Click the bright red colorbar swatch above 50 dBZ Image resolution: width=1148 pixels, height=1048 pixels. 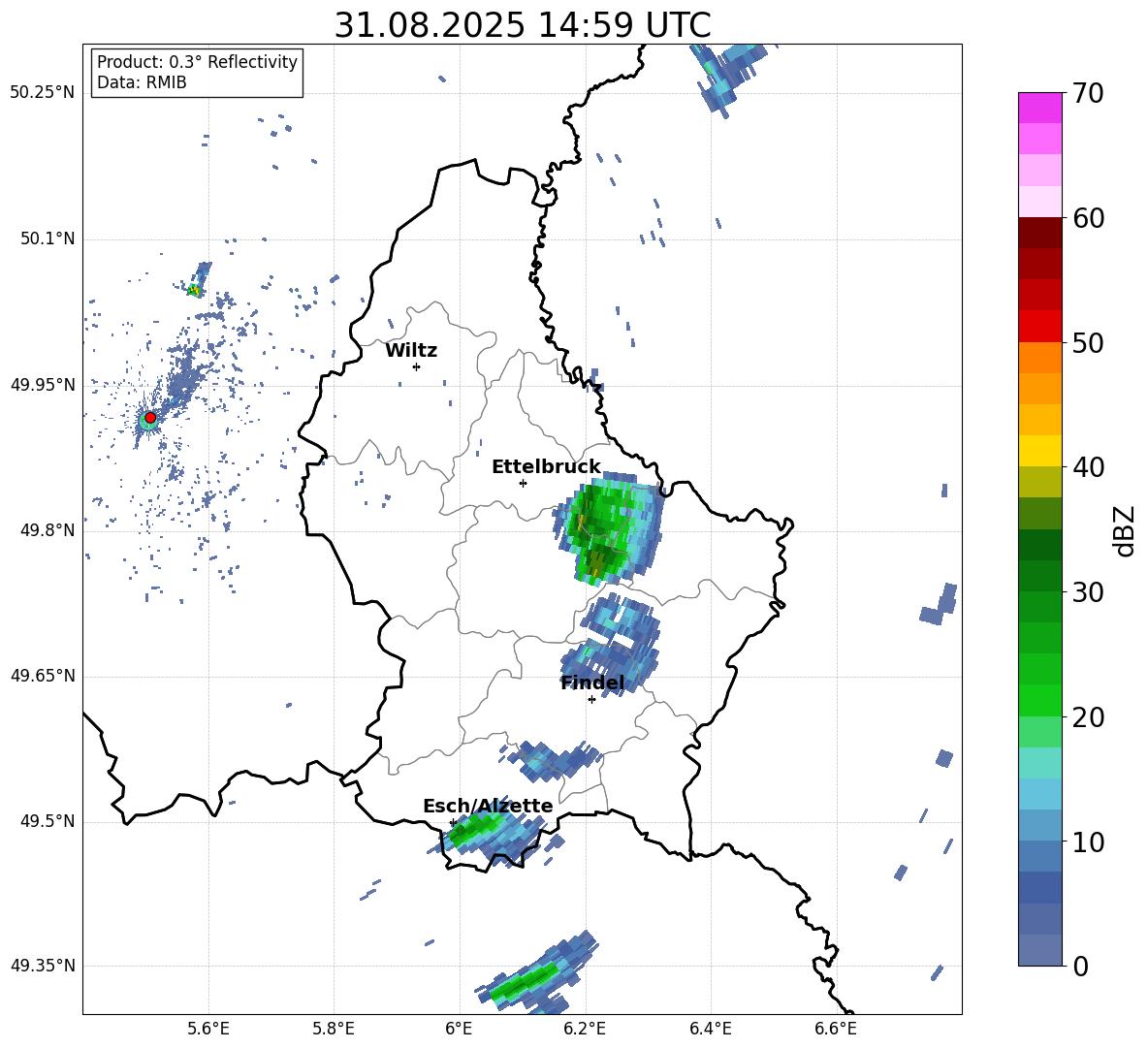pos(1039,327)
